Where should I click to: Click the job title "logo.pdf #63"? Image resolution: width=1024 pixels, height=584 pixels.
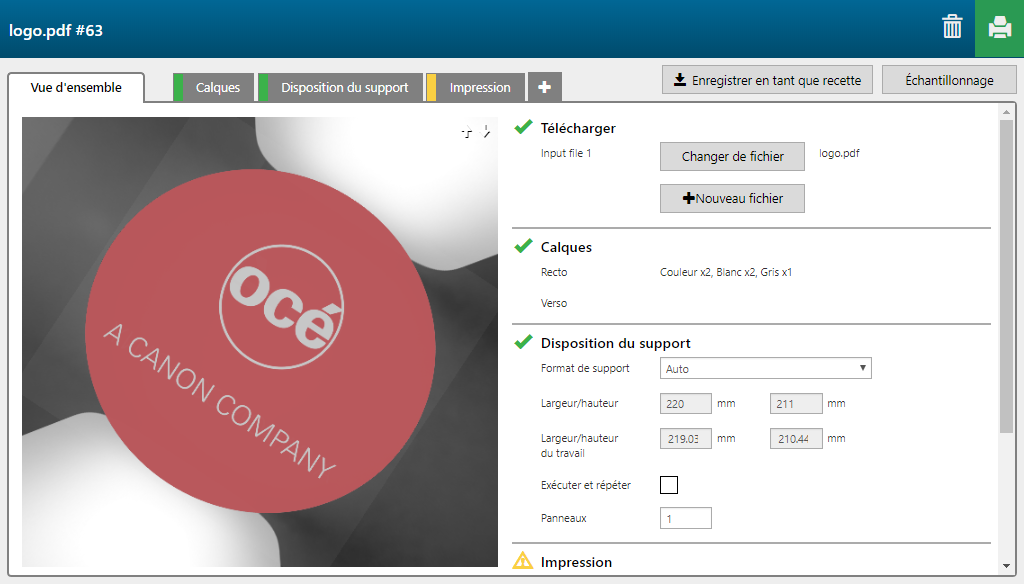coord(56,31)
